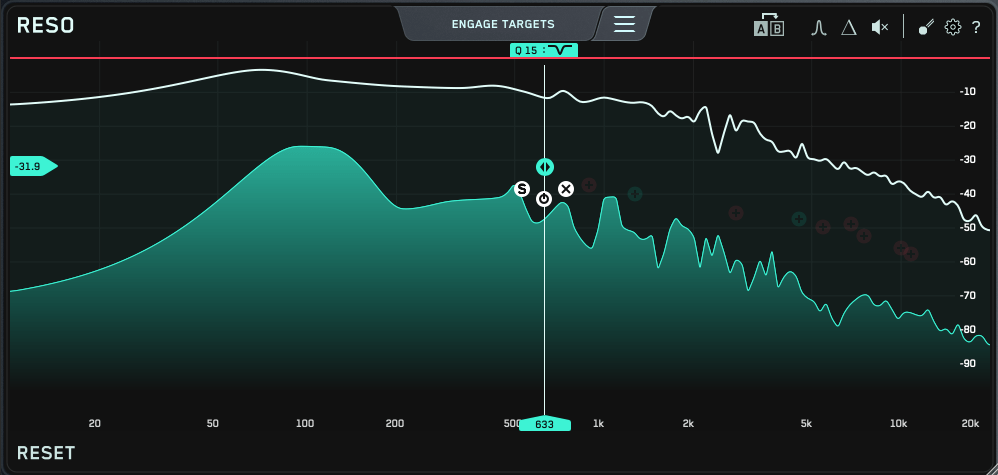Click the -31.9 threshold slider handle

click(x=32, y=166)
